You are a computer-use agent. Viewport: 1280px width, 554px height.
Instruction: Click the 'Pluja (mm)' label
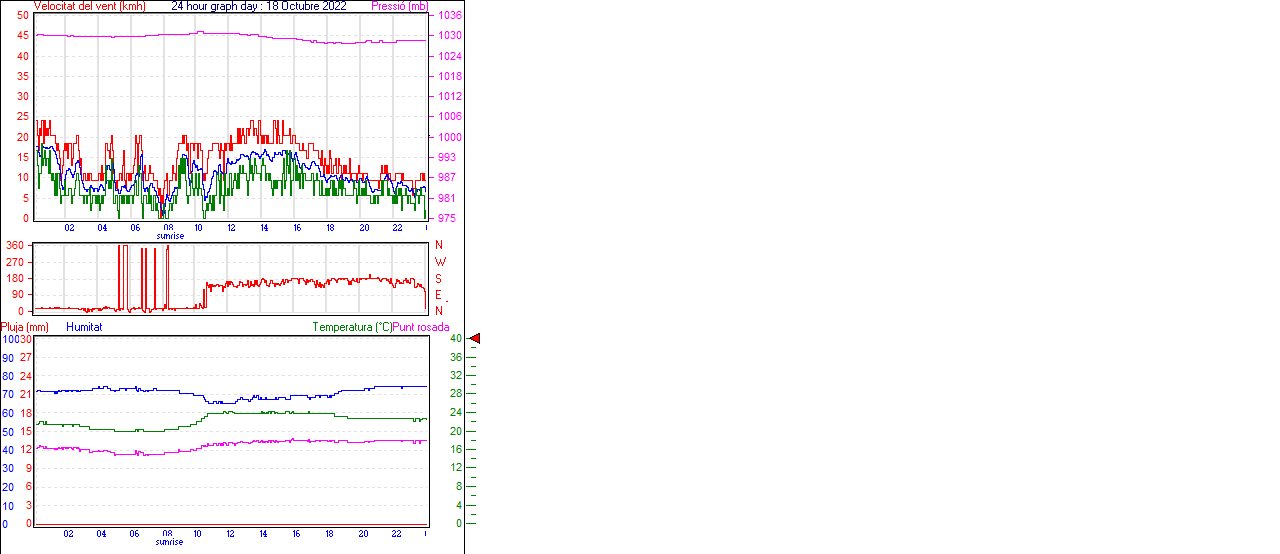(24, 327)
